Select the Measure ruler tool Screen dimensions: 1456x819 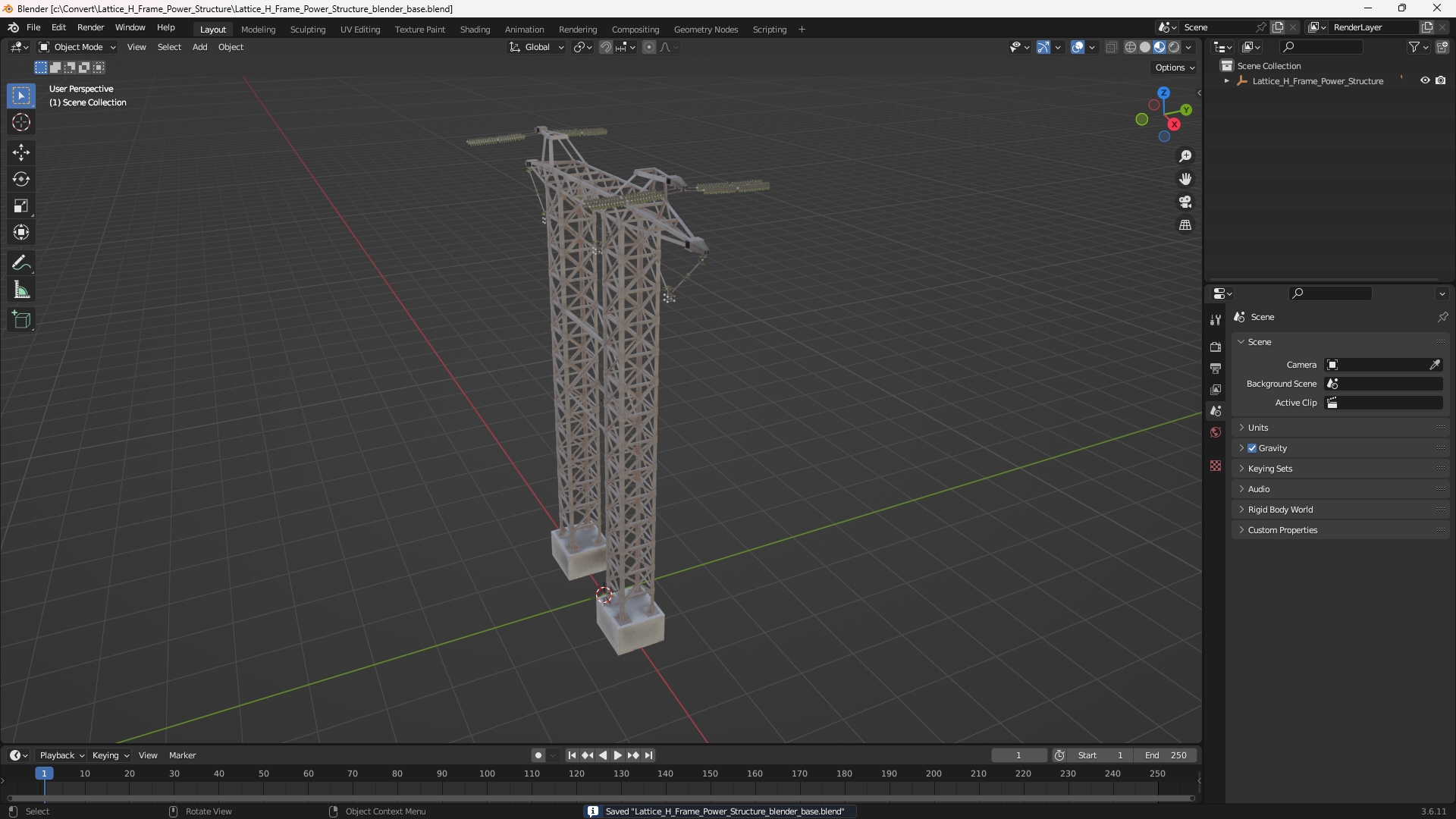(x=21, y=290)
